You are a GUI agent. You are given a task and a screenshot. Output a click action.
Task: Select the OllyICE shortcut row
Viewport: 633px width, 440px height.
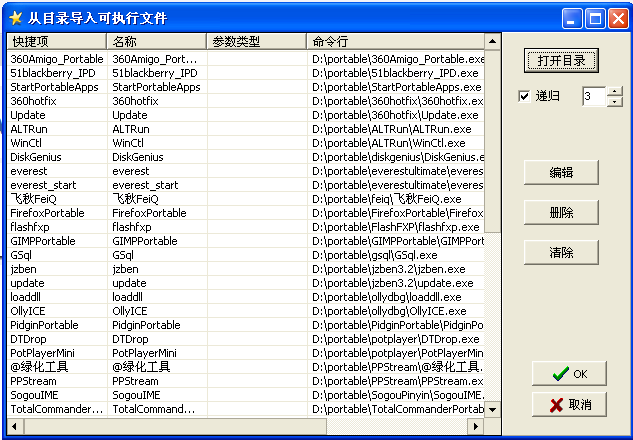pyautogui.click(x=245, y=311)
